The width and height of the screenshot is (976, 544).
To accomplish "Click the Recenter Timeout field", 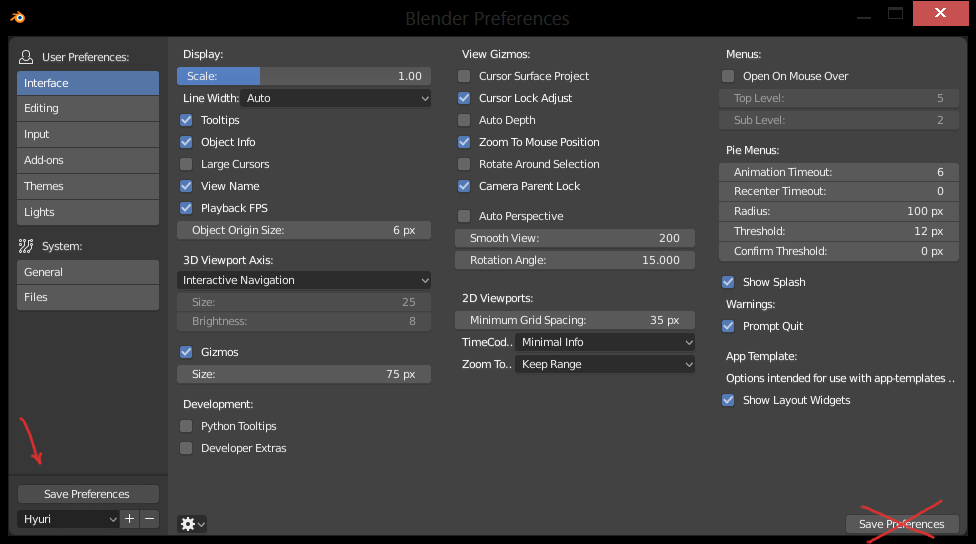I will tap(838, 191).
